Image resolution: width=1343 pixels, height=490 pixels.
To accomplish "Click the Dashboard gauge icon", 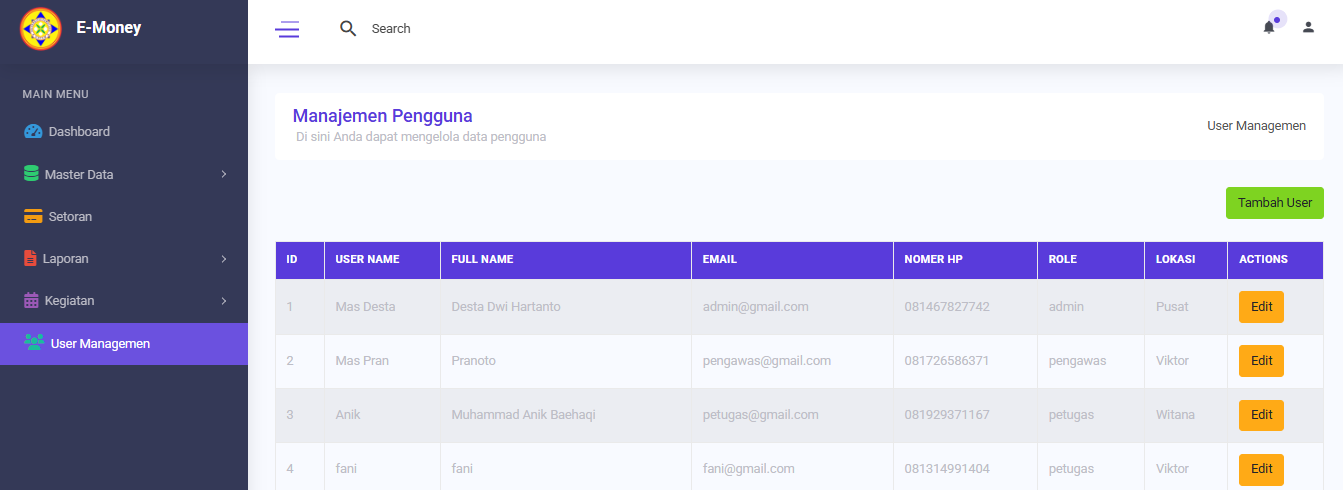I will click(x=33, y=132).
